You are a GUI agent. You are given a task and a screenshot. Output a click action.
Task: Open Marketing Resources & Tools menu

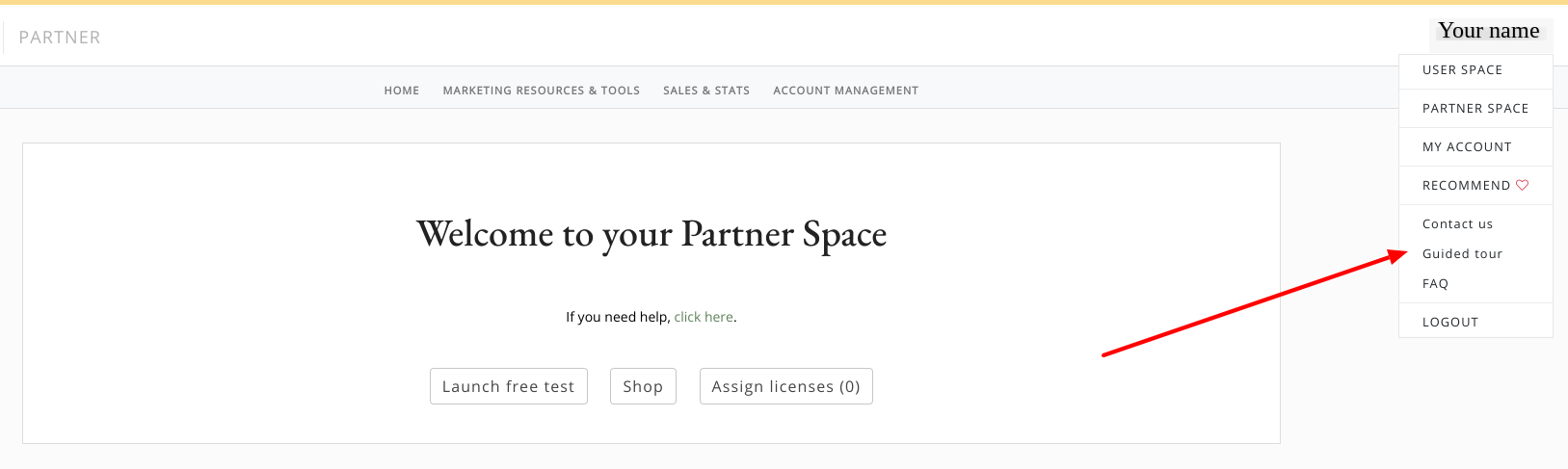point(541,91)
